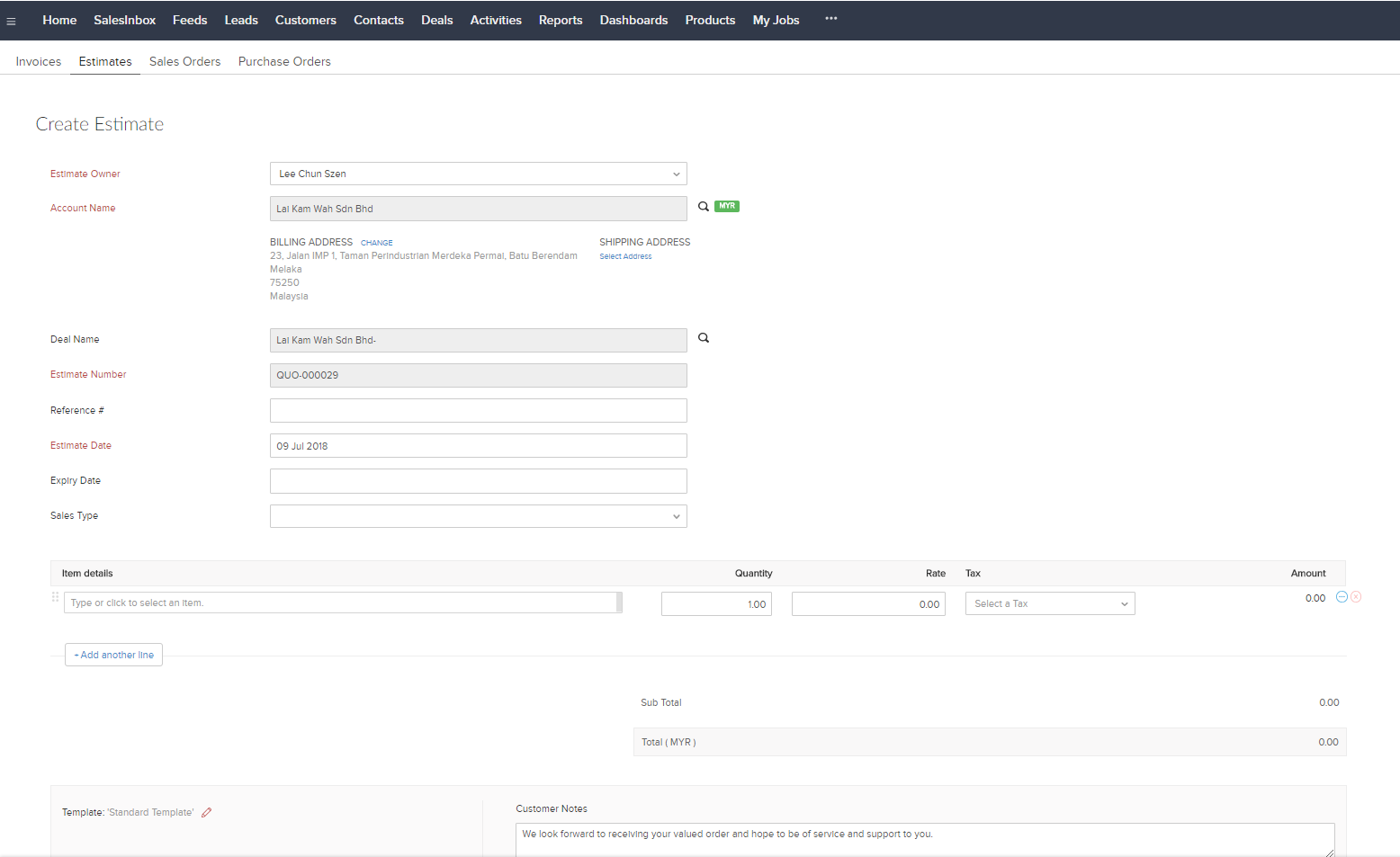Switch to the Sales Orders tab
Viewport: 1400px width, 857px height.
tap(184, 61)
